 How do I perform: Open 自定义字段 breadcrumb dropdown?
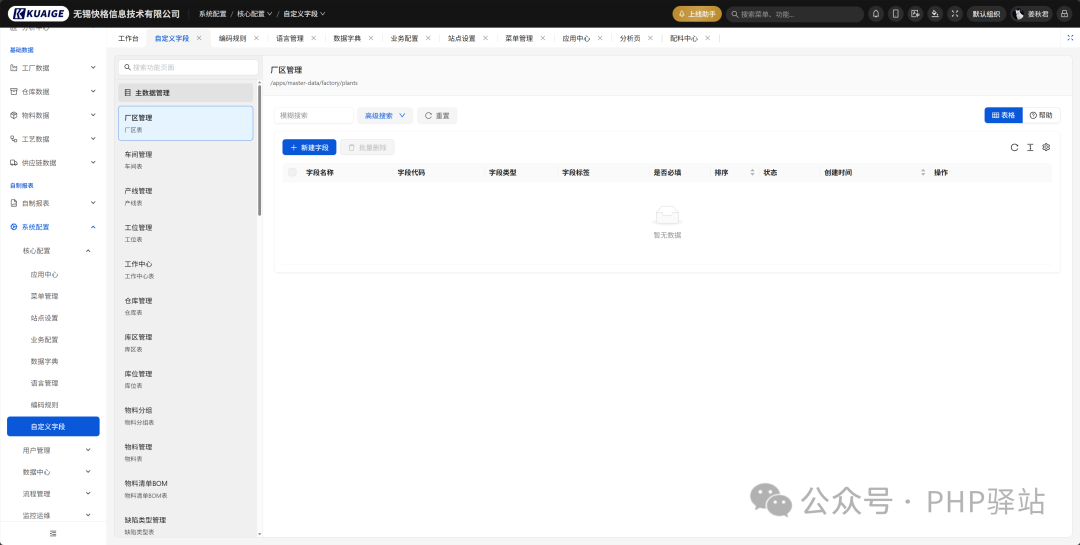[x=304, y=14]
